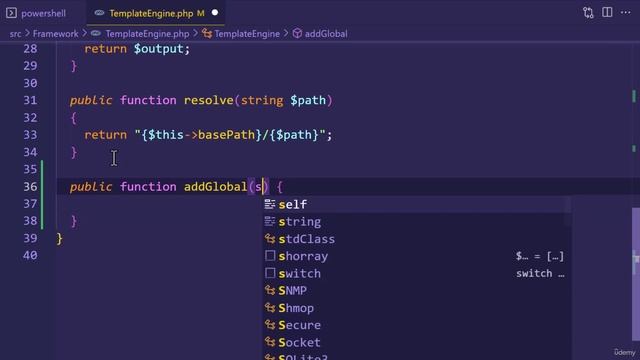
Task: Click the Framework breadcrumb
Action: pos(56,34)
